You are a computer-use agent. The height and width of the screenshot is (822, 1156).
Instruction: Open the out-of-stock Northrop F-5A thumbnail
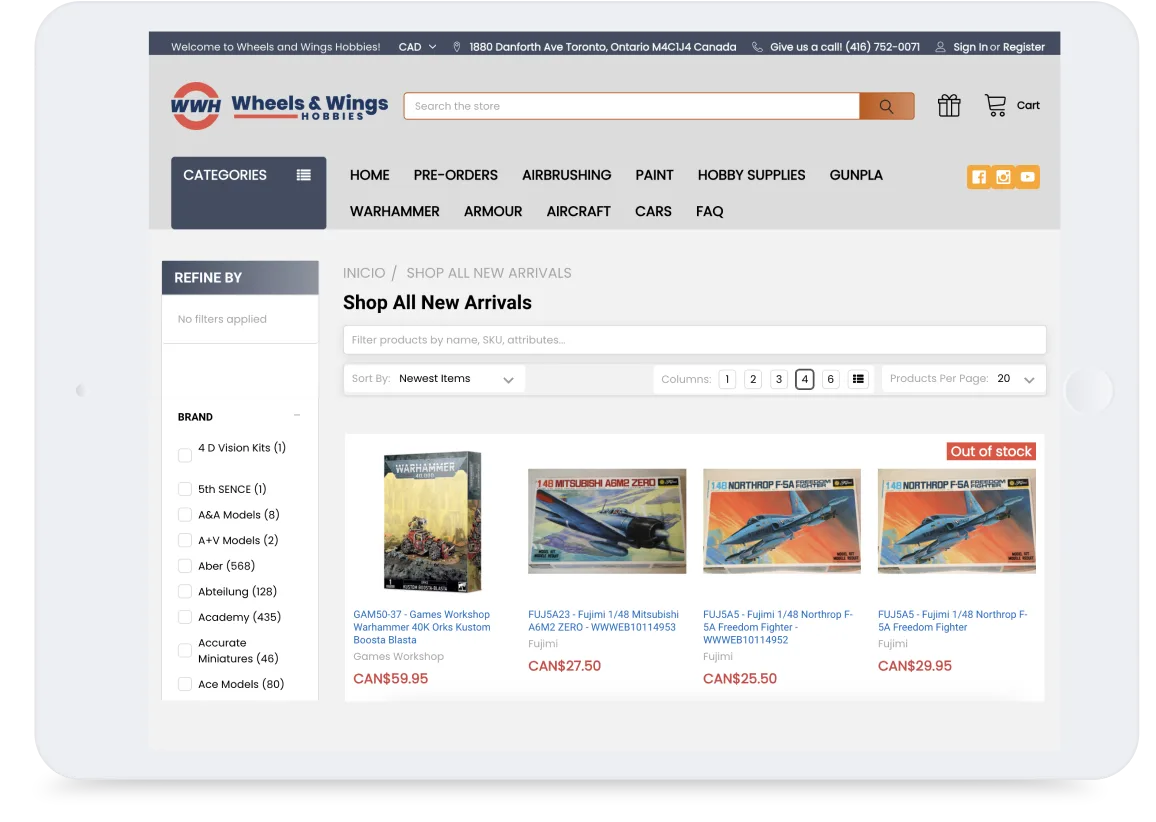(x=956, y=521)
